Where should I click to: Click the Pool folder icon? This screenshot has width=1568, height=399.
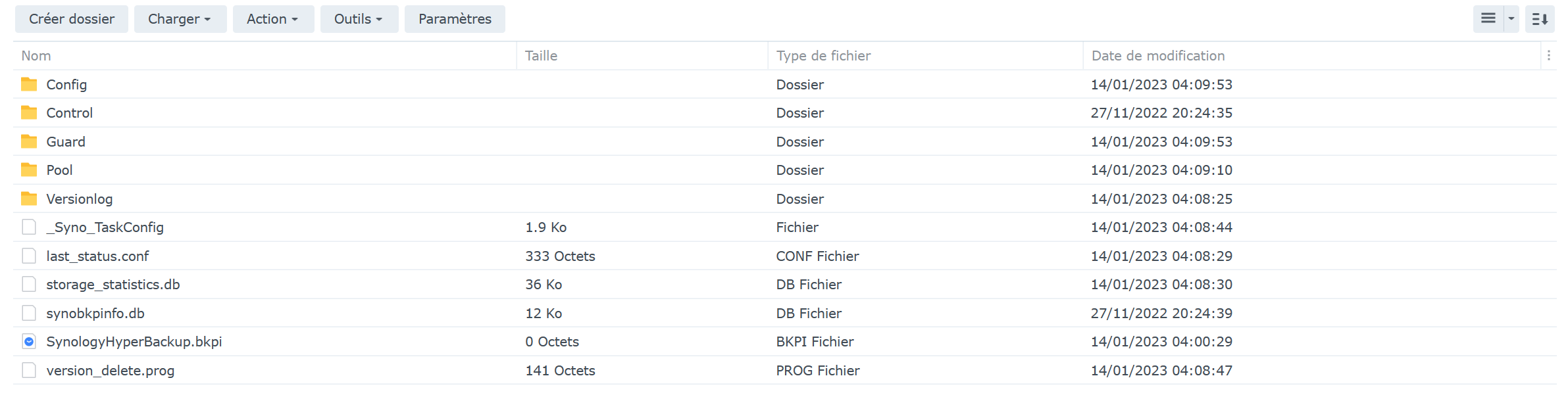(29, 170)
